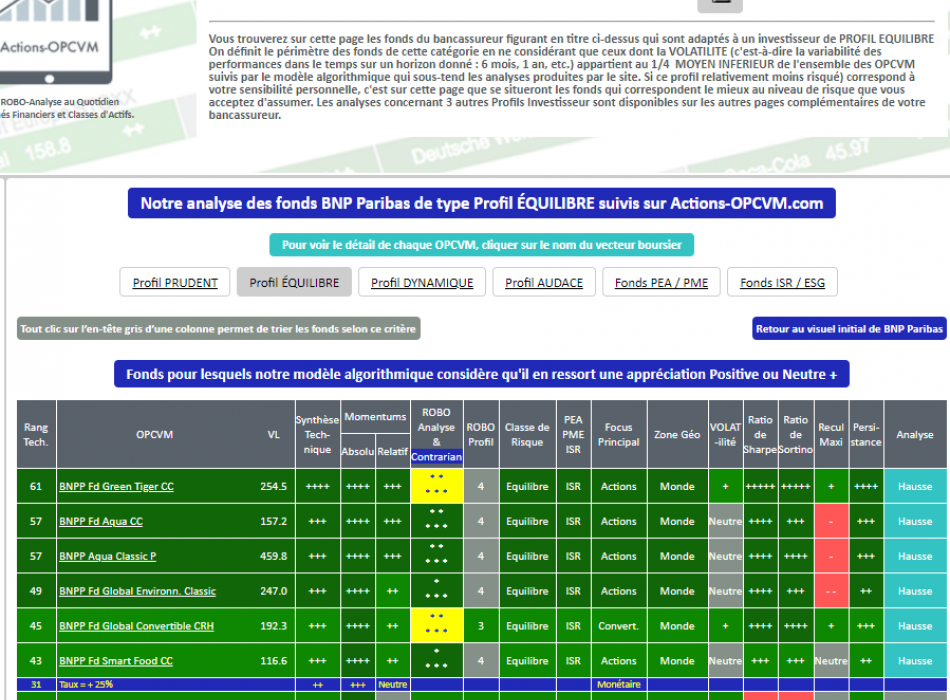The image size is (950, 700).
Task: Sort by Zone Géo header
Action: pos(677,434)
